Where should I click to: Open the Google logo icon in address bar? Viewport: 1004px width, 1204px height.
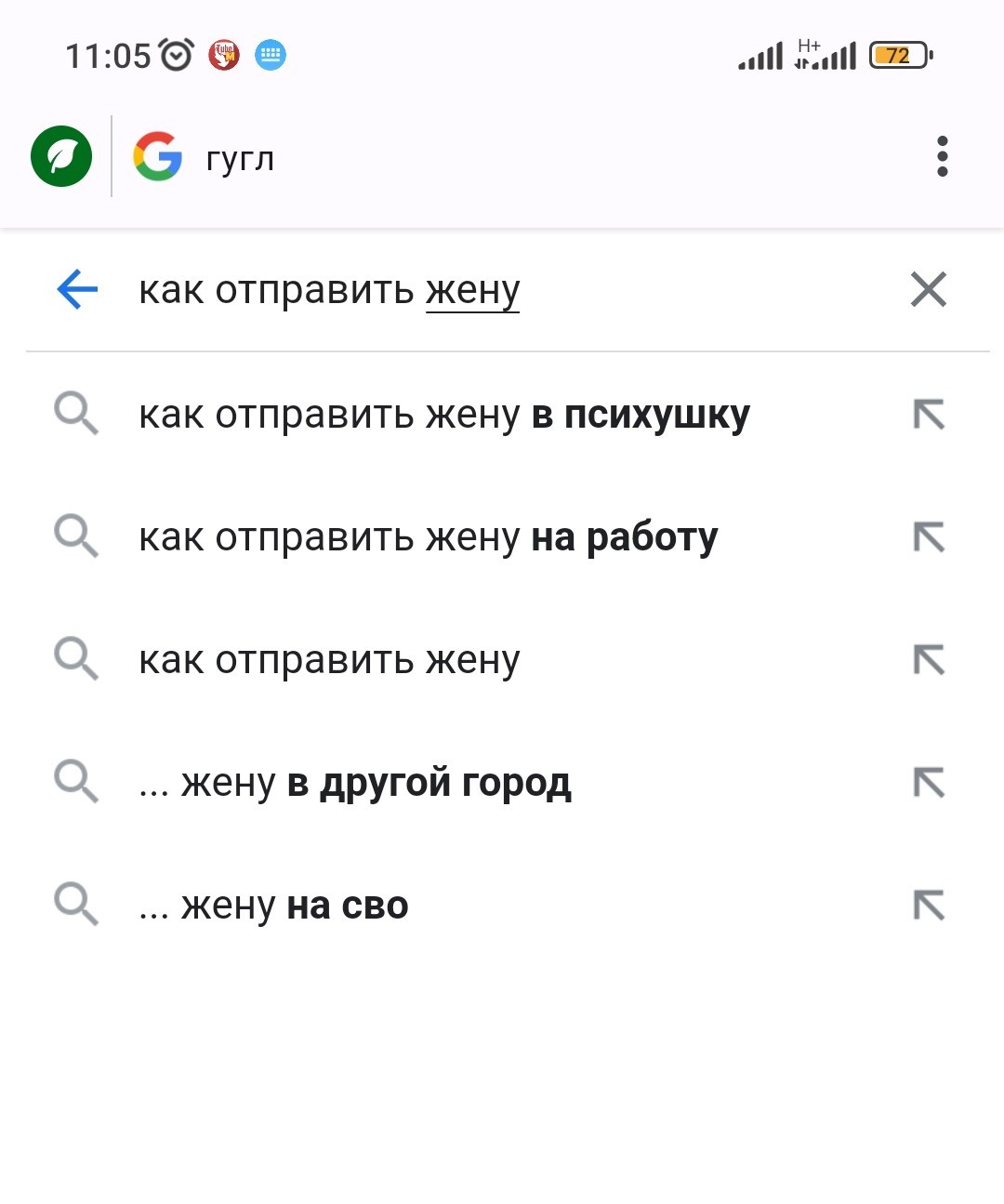[158, 156]
